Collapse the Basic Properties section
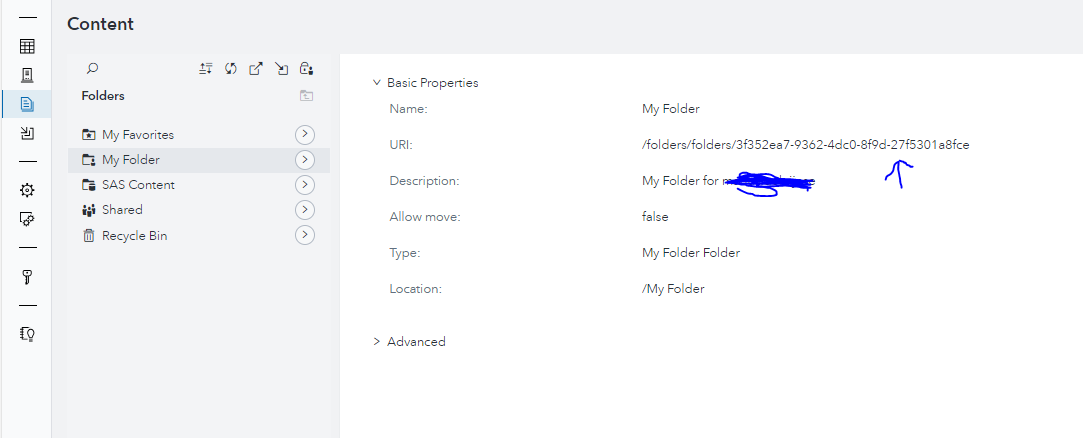This screenshot has height=438, width=1083. tap(377, 83)
